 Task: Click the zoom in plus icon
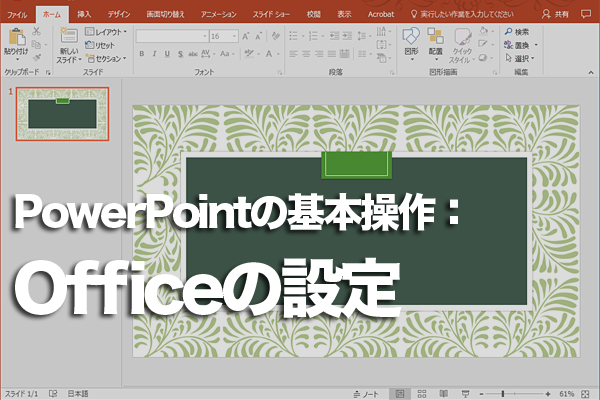(548, 394)
